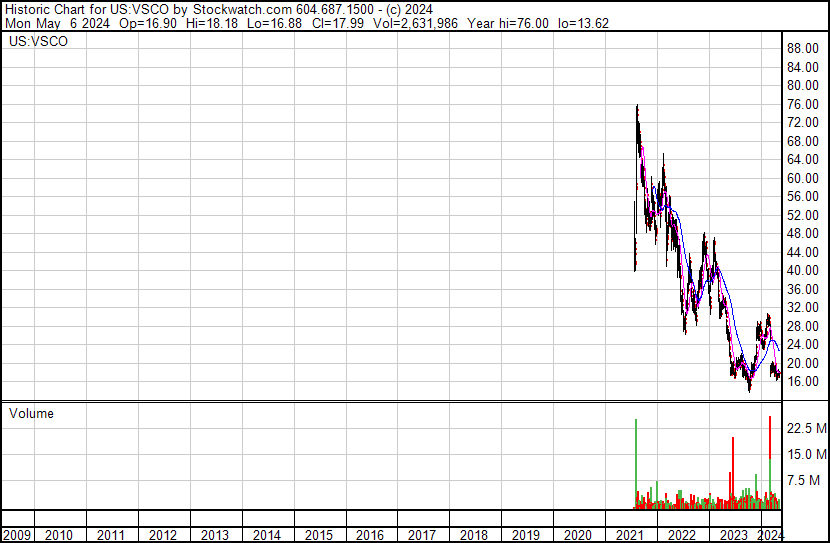Image resolution: width=830 pixels, height=543 pixels.
Task: Click the 2016 year label on the time axis
Action: pyautogui.click(x=369, y=535)
